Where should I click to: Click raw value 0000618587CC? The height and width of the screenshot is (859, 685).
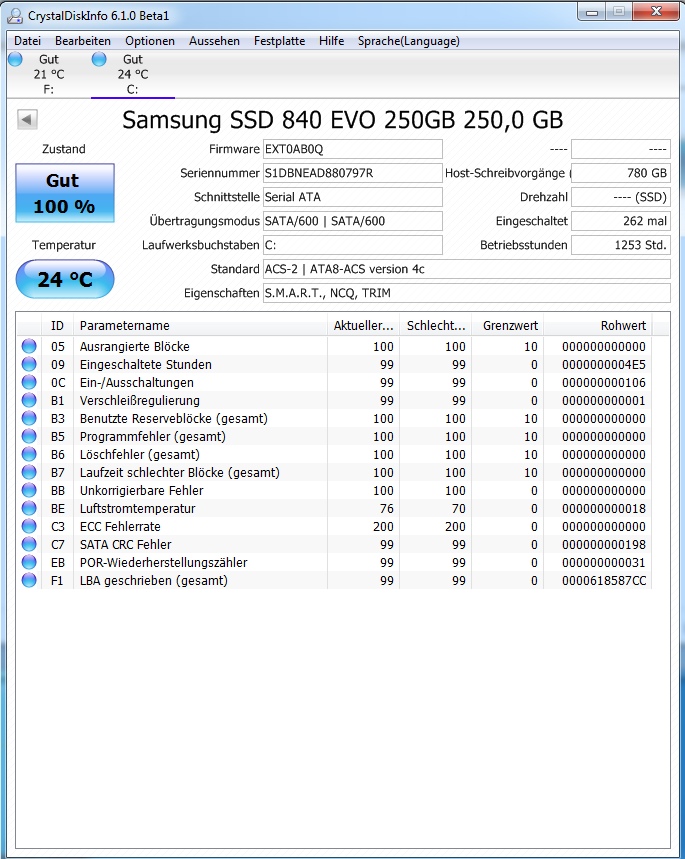(x=604, y=580)
